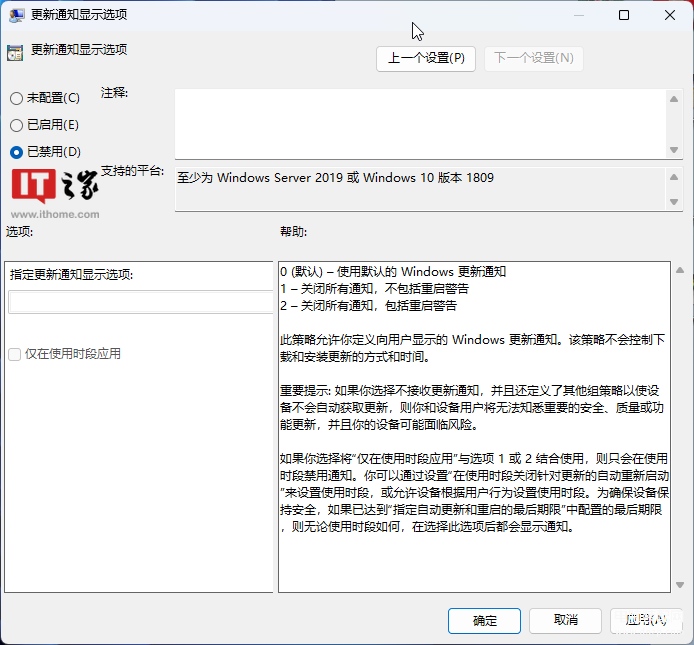Confirm with the 确定 button

[484, 621]
